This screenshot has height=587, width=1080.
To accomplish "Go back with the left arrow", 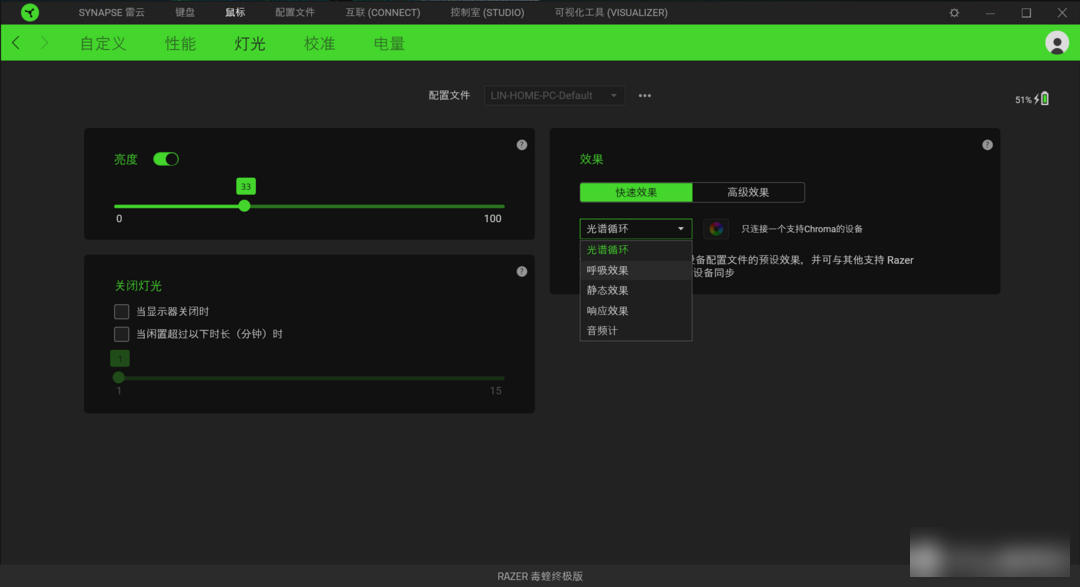I will coord(16,43).
